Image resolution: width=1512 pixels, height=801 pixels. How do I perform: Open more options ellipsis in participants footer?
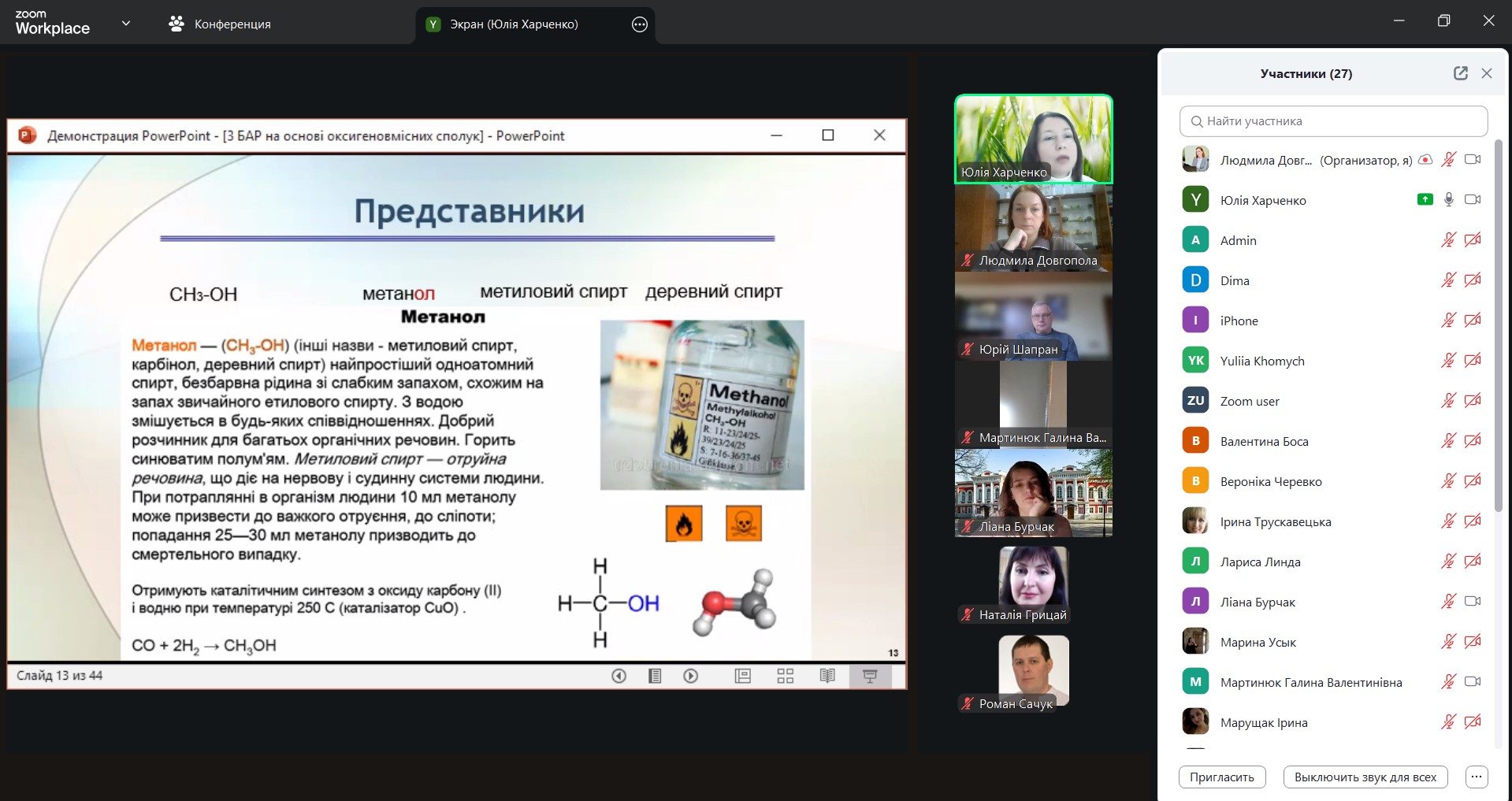click(x=1477, y=777)
